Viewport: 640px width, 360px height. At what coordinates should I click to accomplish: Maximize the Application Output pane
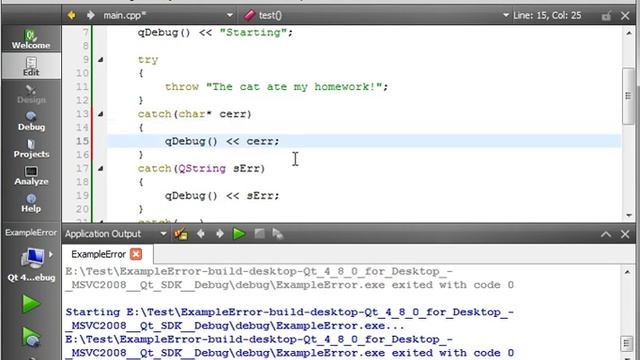pyautogui.click(x=606, y=234)
